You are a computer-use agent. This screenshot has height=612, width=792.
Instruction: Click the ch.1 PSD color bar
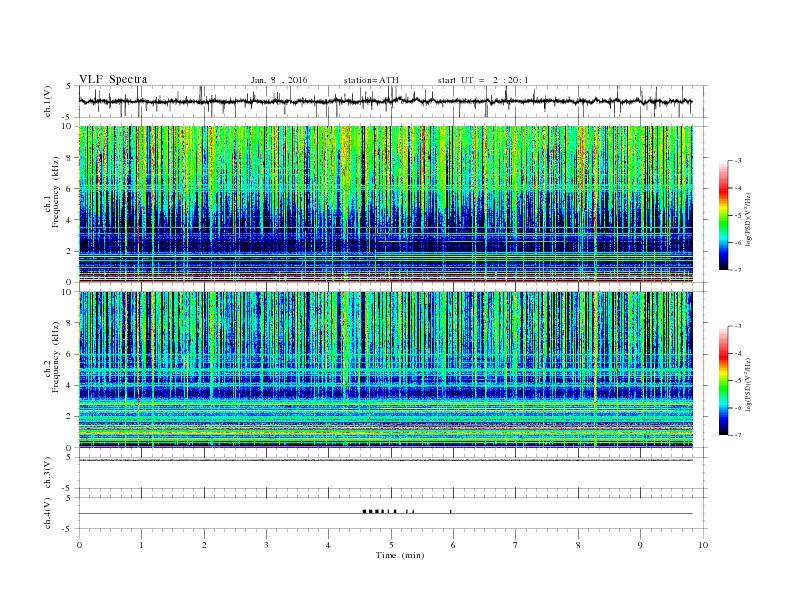tap(724, 215)
